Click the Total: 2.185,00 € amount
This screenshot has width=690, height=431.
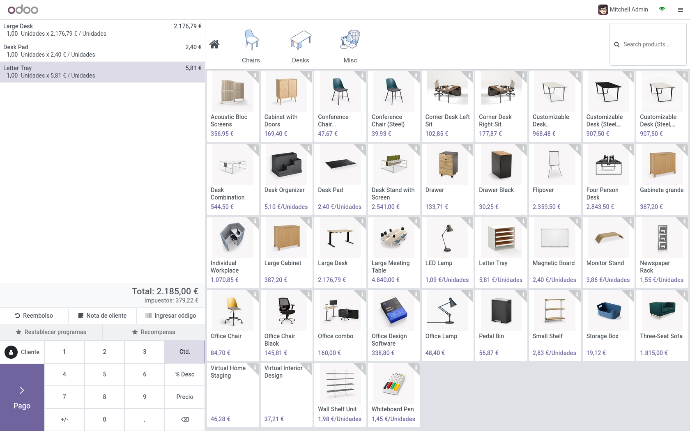pyautogui.click(x=165, y=291)
